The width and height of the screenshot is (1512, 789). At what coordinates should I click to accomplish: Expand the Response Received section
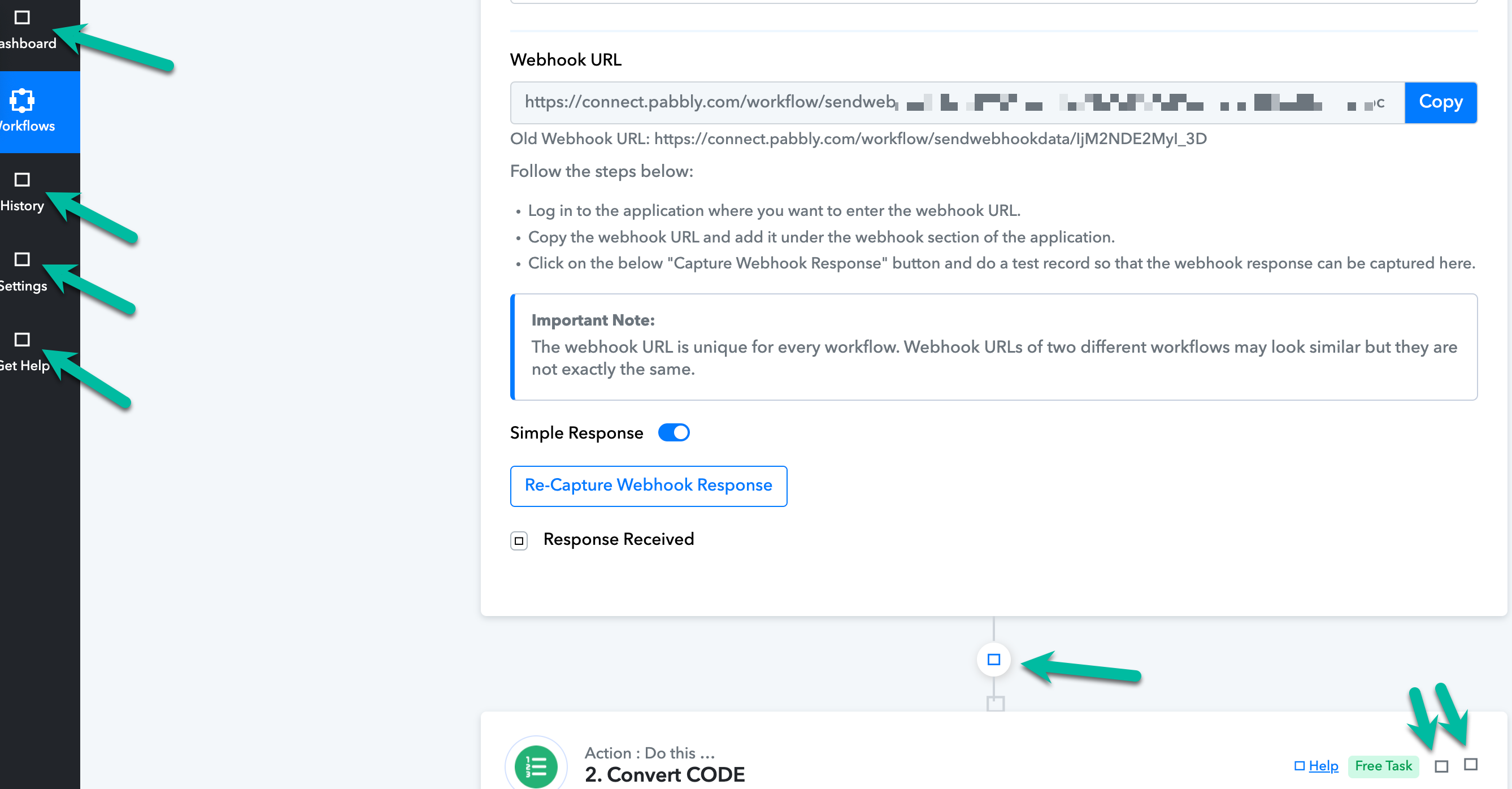(x=519, y=540)
